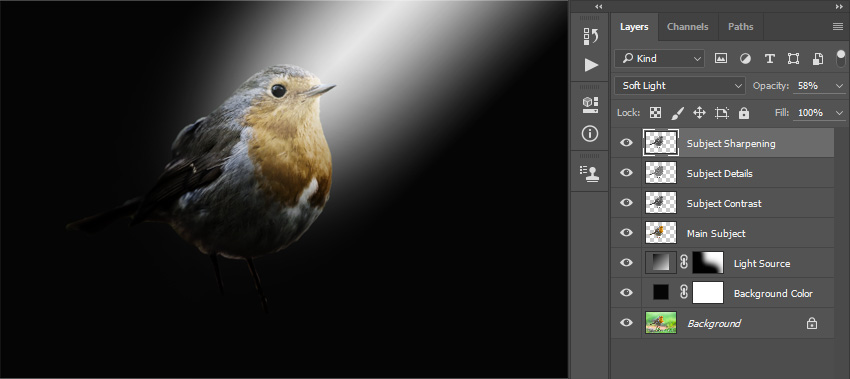Open the Info panel icon
This screenshot has width=850, height=379.
(590, 133)
